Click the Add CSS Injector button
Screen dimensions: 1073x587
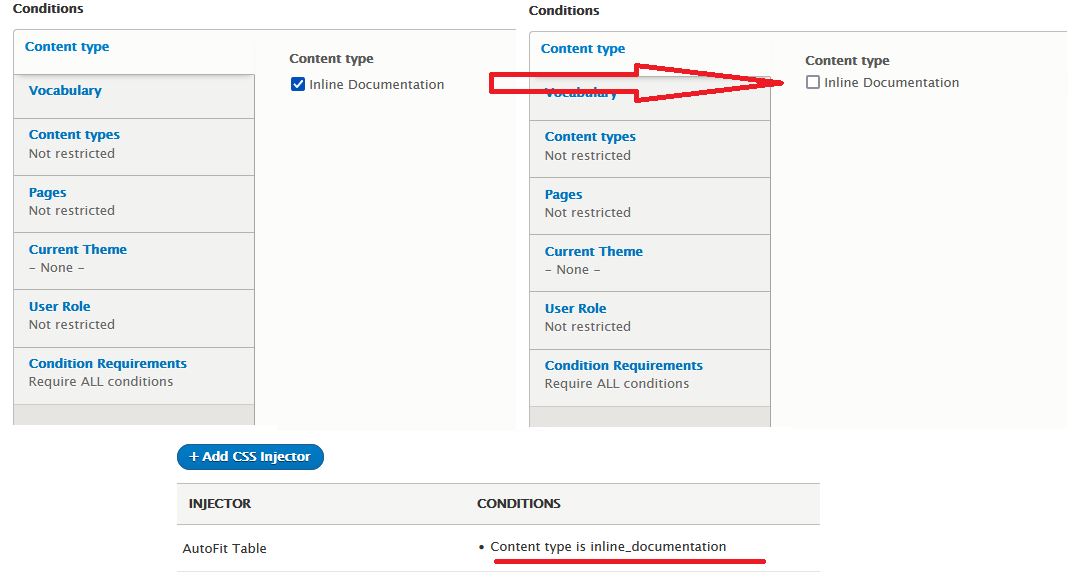pos(250,456)
